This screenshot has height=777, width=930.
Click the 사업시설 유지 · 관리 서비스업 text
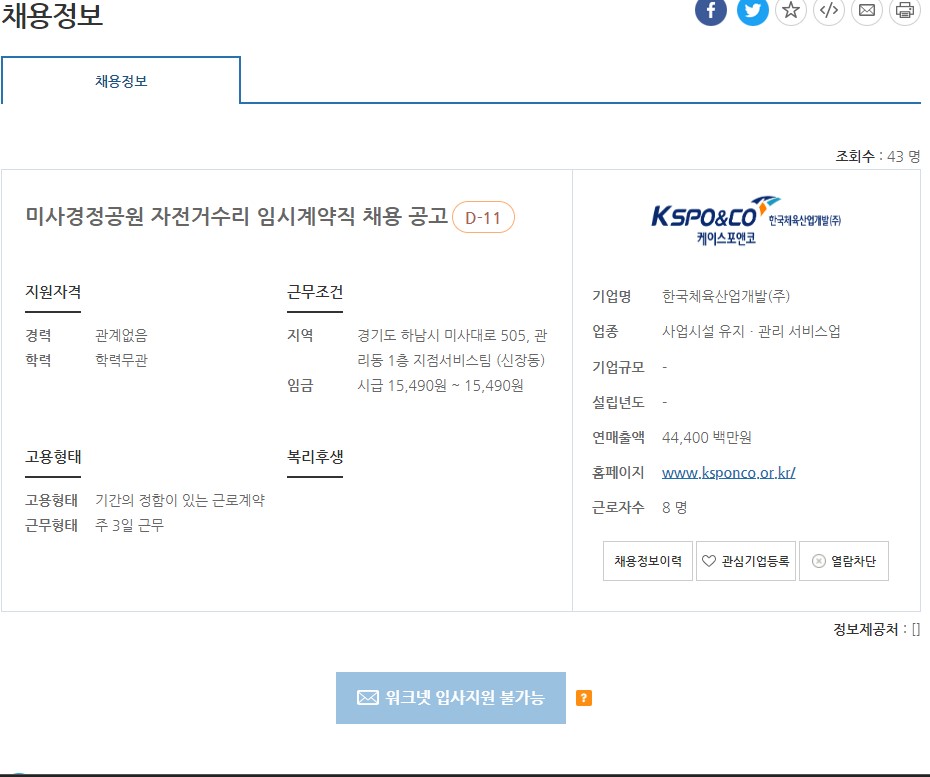pyautogui.click(x=751, y=331)
